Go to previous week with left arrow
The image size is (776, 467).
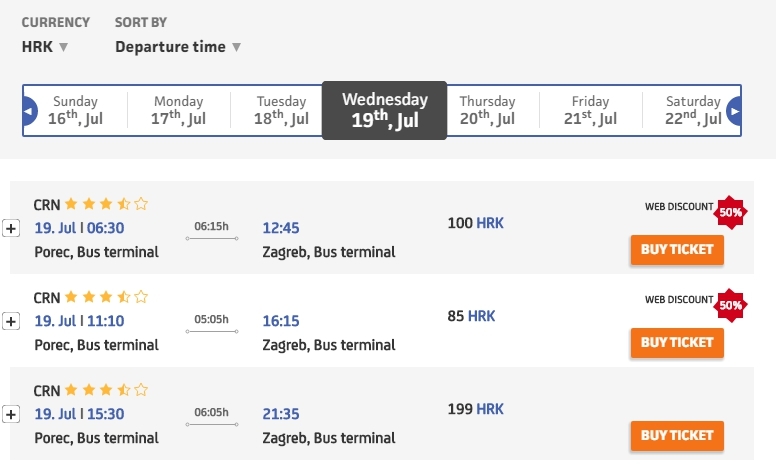coord(30,111)
